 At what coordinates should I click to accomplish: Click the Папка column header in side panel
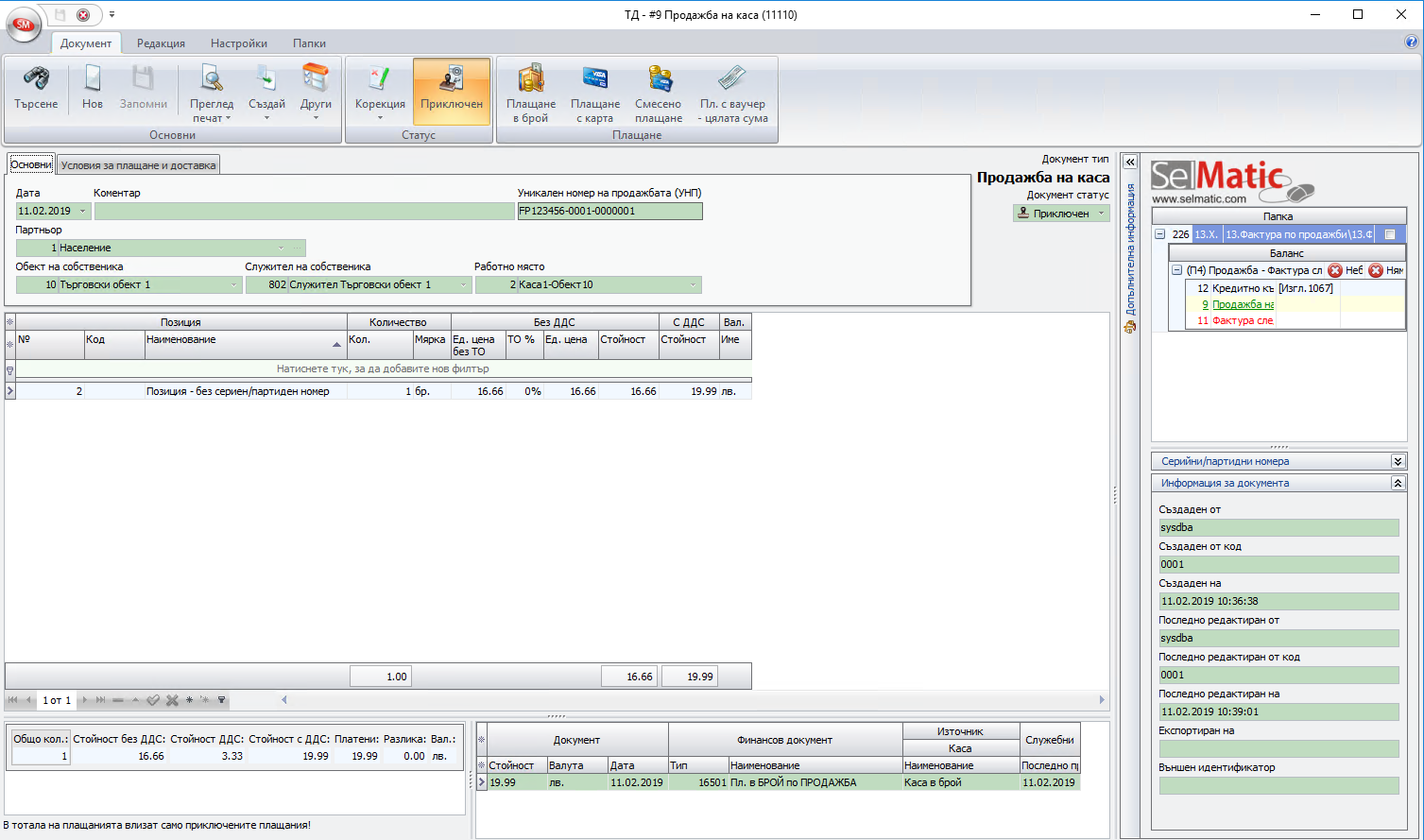[1278, 216]
